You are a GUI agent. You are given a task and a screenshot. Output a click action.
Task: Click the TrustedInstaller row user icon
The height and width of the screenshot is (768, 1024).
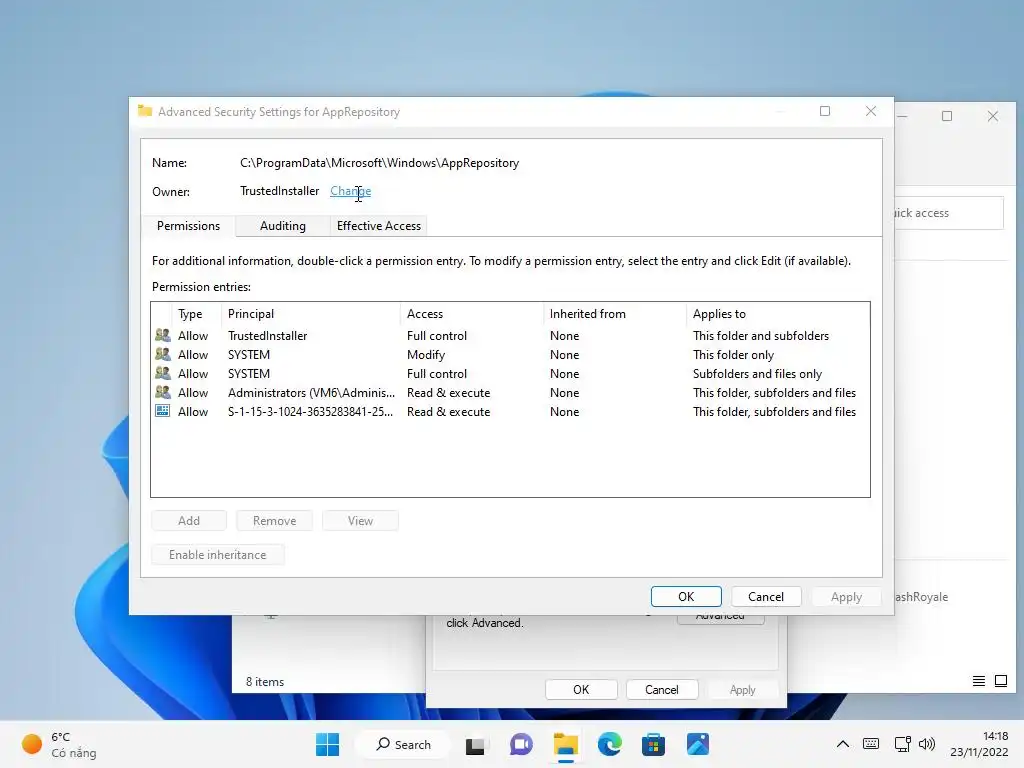click(163, 335)
